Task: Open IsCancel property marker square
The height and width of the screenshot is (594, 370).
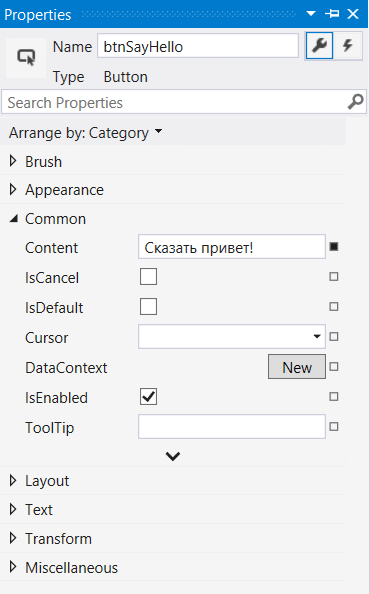Action: point(334,277)
